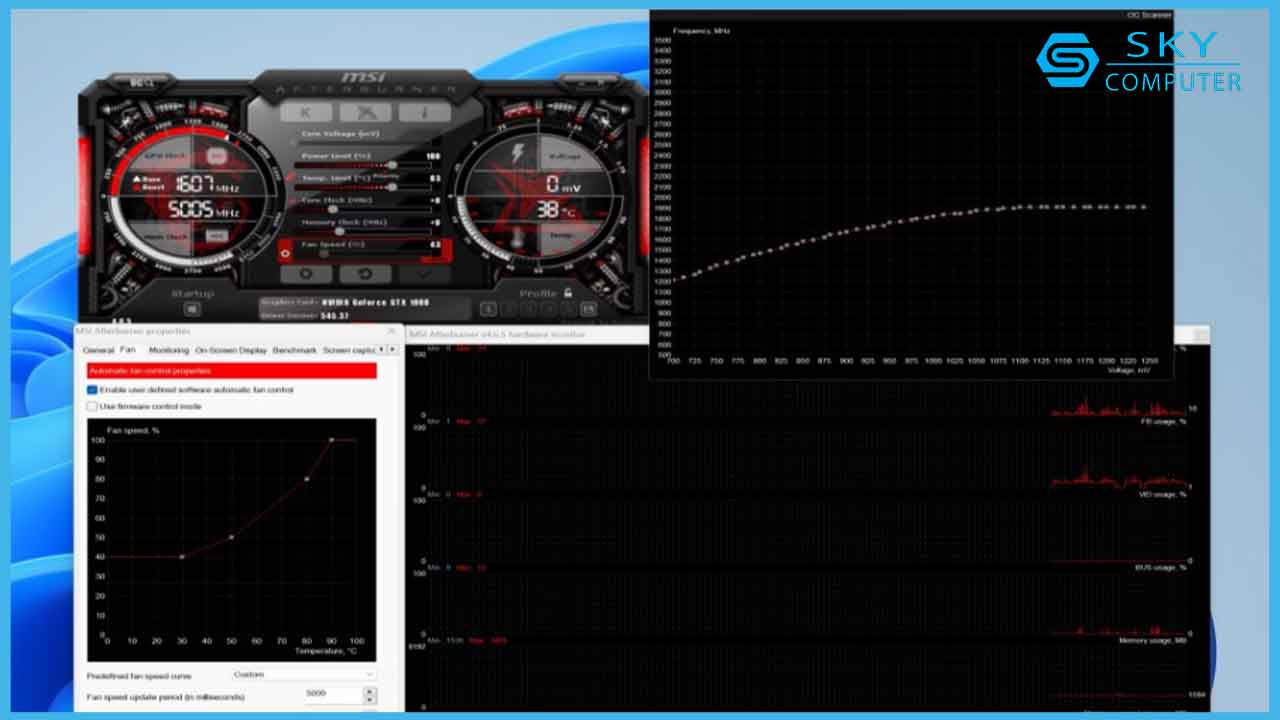
Task: Click the center logo button beside K
Action: point(365,112)
